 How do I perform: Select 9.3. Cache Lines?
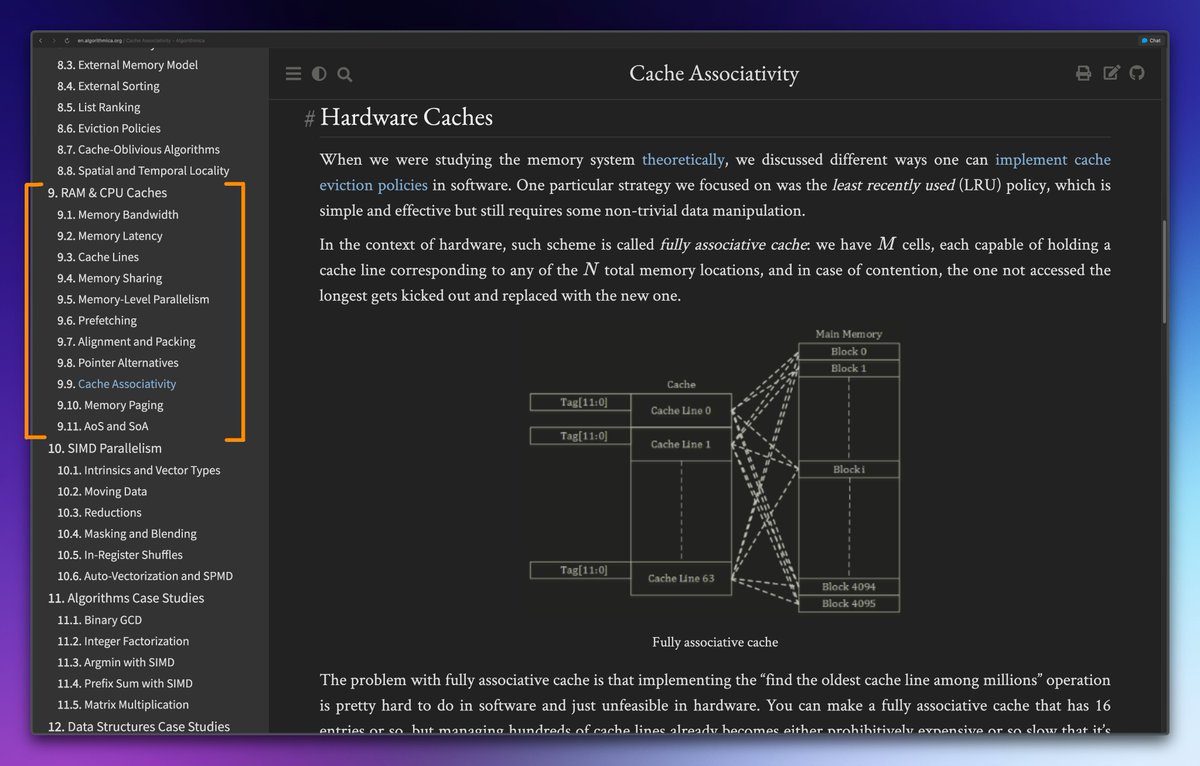pos(97,257)
